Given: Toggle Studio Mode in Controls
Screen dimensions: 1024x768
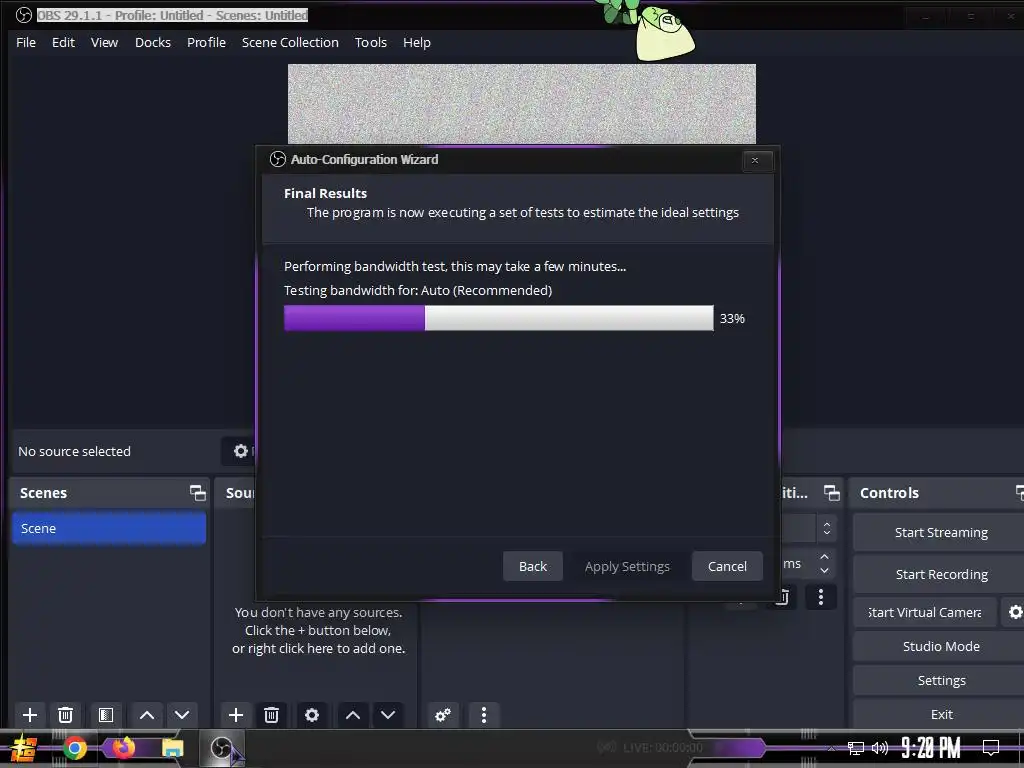Looking at the screenshot, I should [x=941, y=646].
